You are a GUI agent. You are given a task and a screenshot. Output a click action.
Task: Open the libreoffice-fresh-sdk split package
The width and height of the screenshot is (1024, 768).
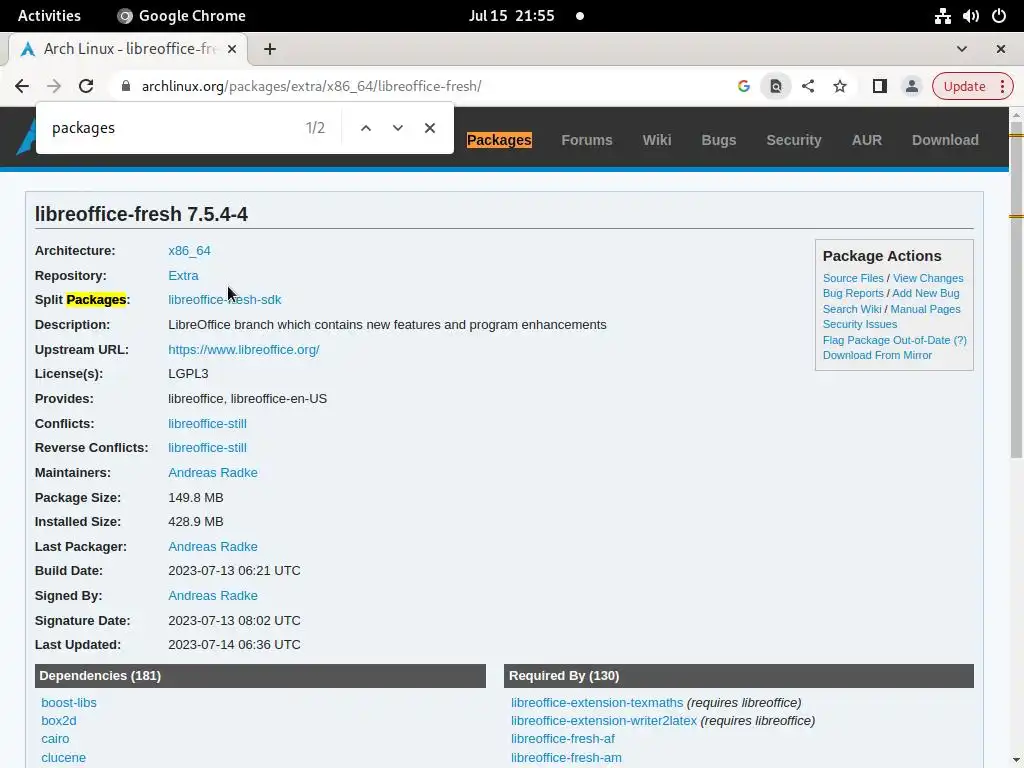point(225,300)
